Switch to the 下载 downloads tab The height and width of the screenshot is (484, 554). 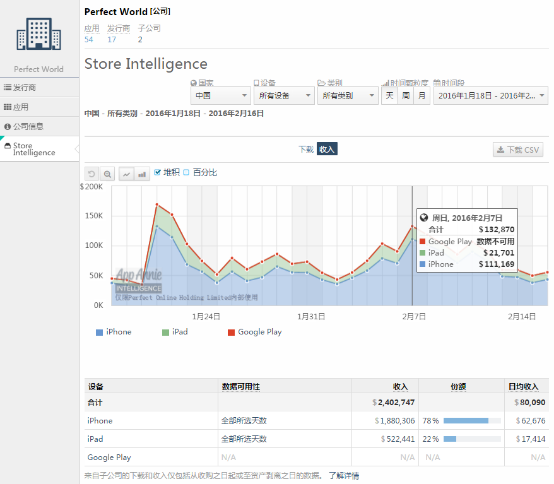click(306, 149)
